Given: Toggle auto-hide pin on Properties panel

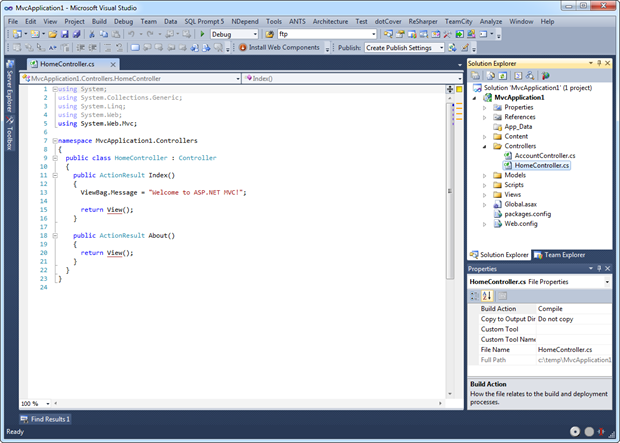Looking at the screenshot, I should [x=599, y=269].
